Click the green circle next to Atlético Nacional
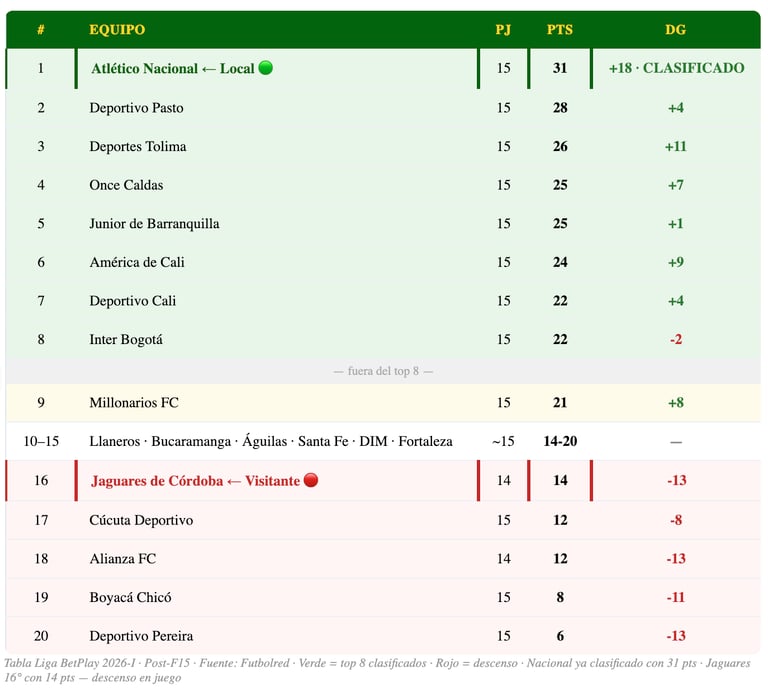The width and height of the screenshot is (768, 696). point(266,68)
